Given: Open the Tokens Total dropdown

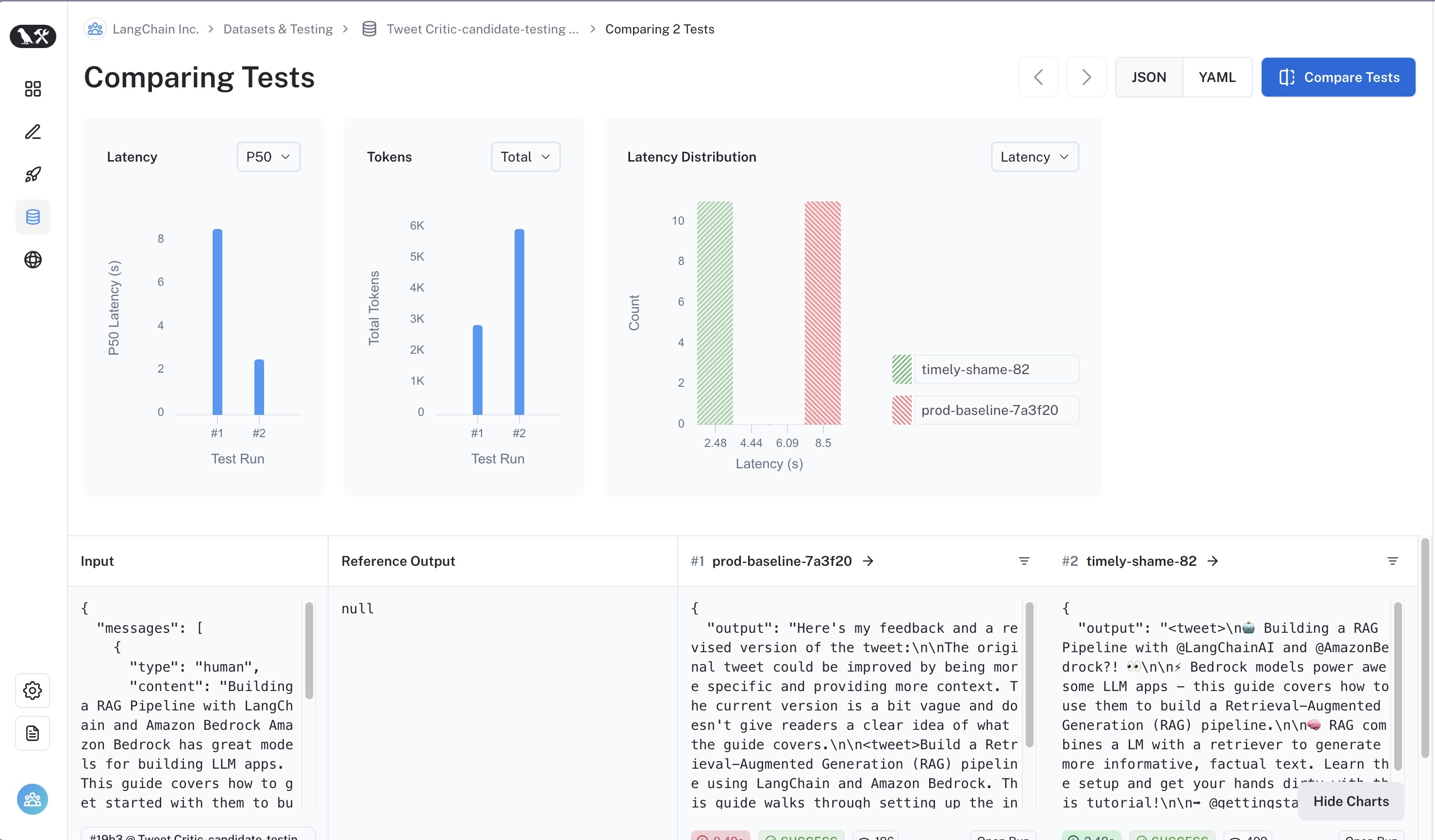Looking at the screenshot, I should coord(526,157).
